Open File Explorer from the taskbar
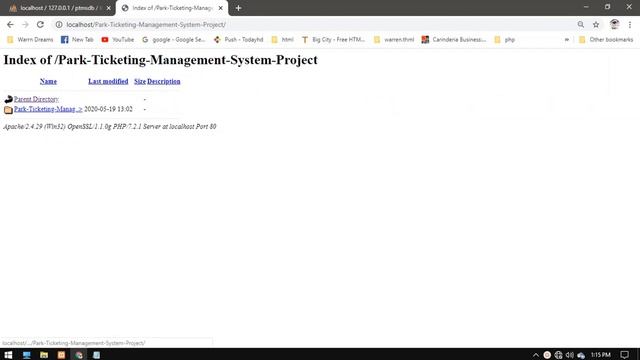This screenshot has width=640, height=360. 44,355
